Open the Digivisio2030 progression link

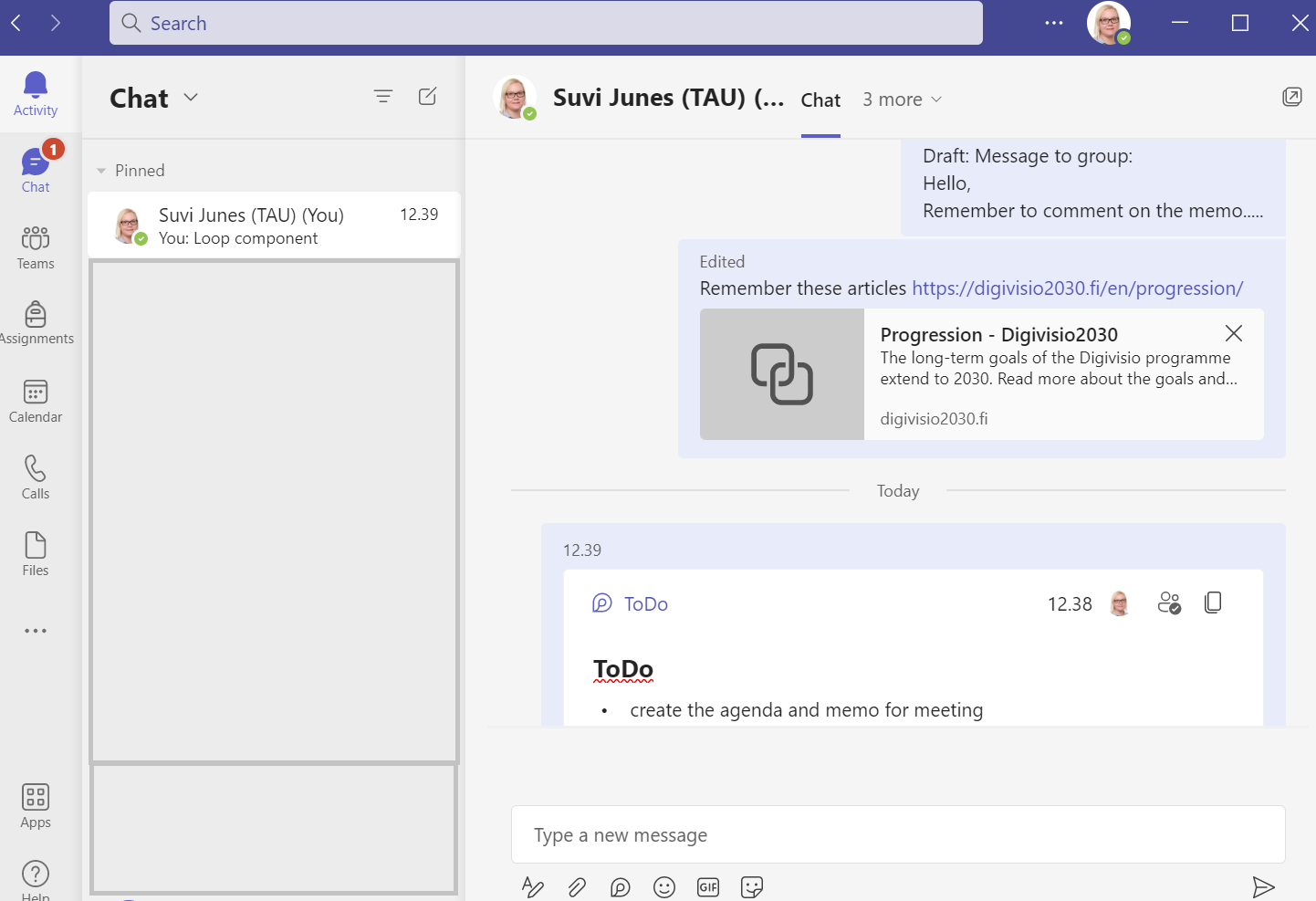pos(1077,288)
